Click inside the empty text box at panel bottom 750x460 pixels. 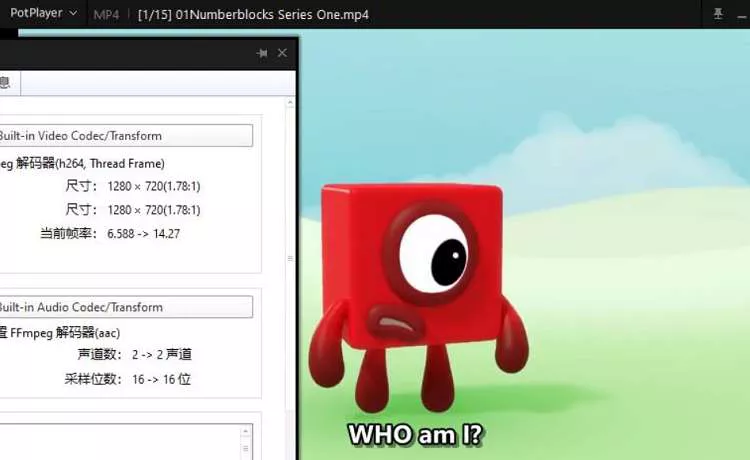(x=120, y=442)
